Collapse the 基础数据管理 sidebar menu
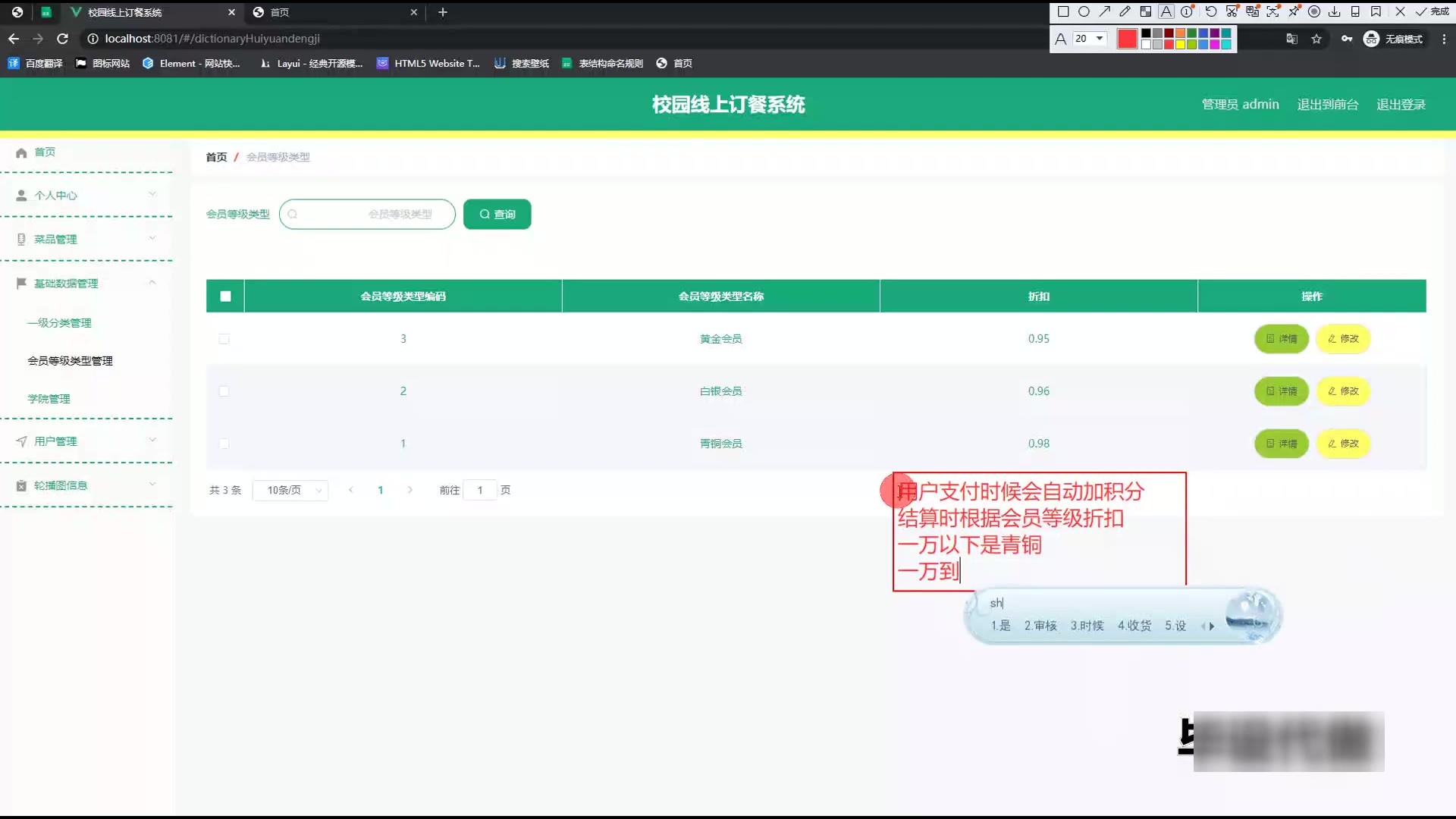Screen dimensions: 1456x819 (x=86, y=284)
